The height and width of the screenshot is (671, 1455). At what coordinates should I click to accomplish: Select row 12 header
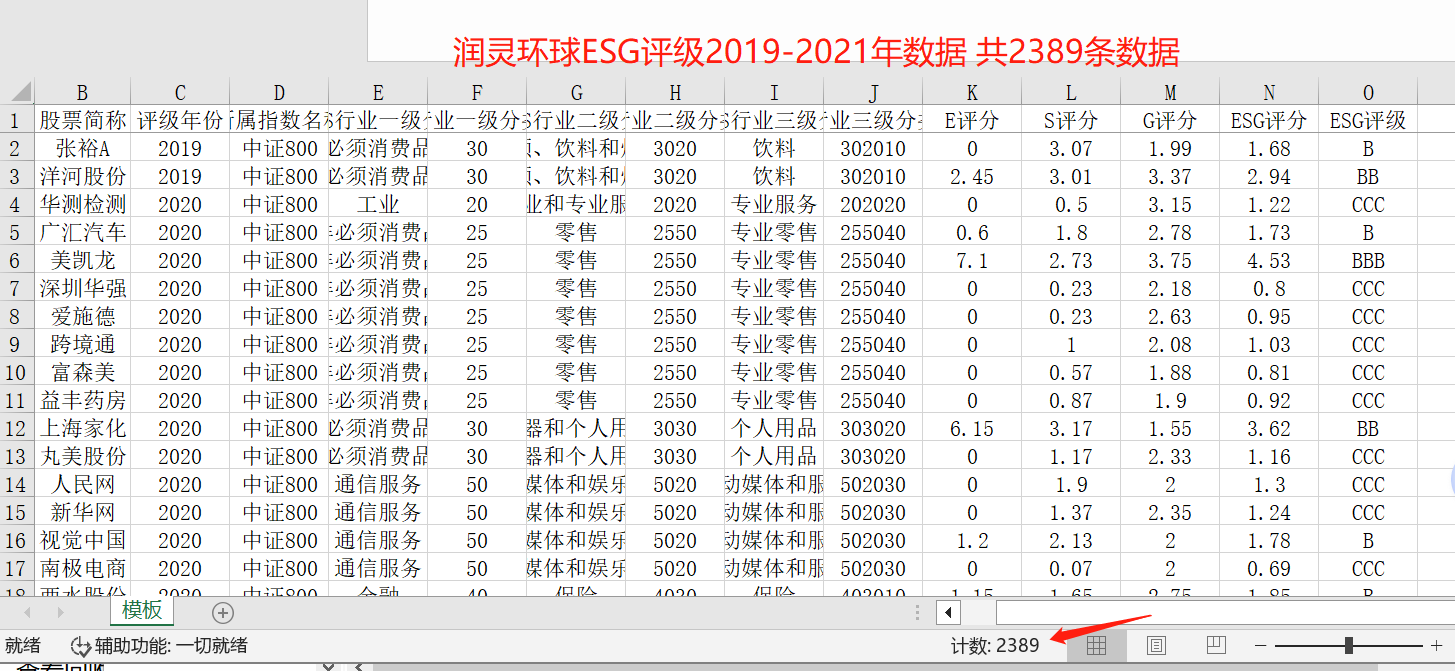[17, 429]
